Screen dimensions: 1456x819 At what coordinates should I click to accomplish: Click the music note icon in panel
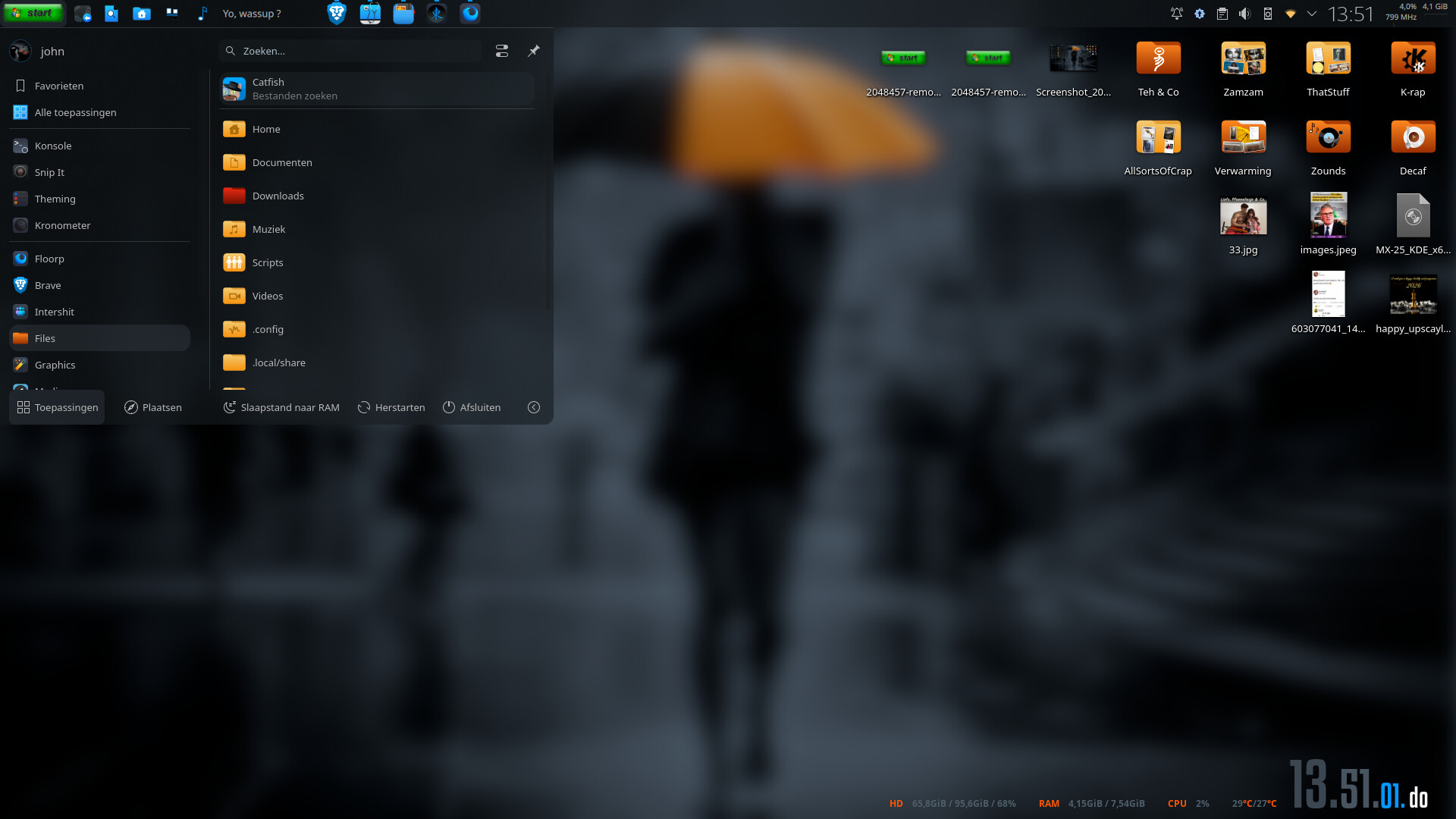[202, 14]
